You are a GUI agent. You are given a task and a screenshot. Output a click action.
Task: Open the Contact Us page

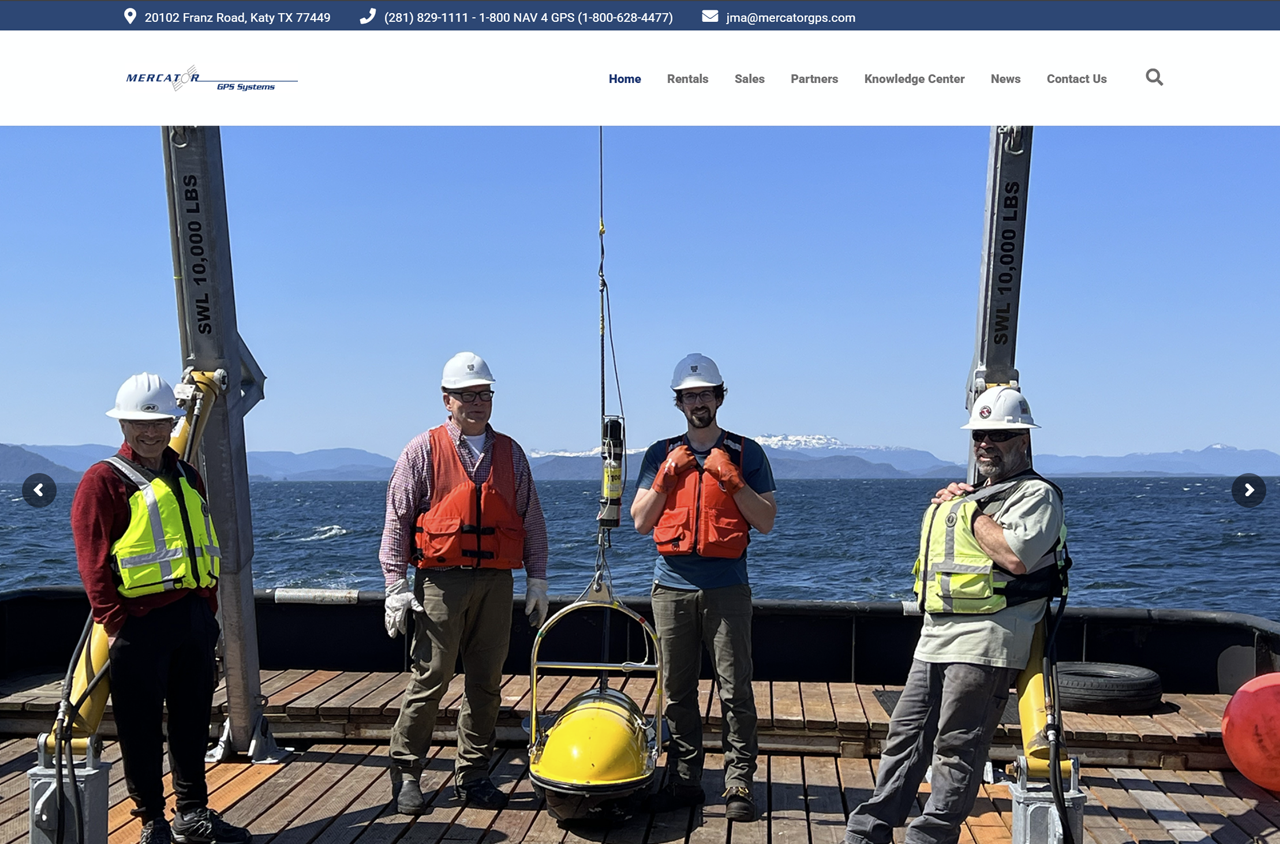pos(1076,79)
